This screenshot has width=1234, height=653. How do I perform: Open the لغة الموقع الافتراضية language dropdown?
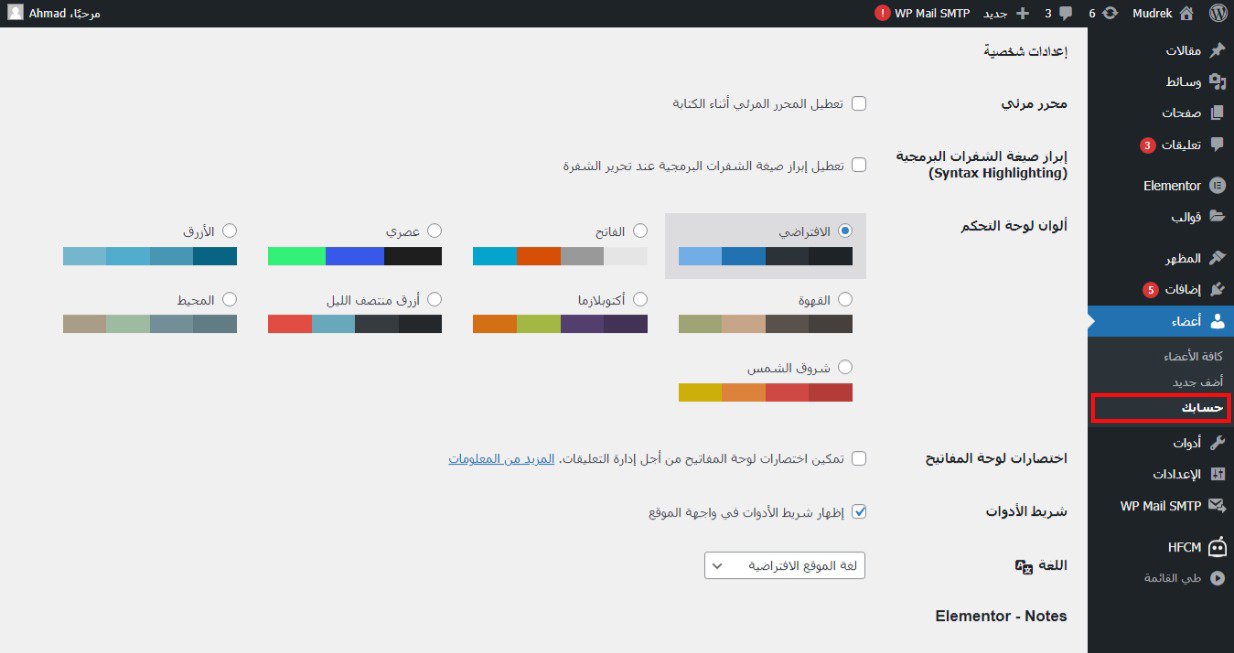(x=785, y=566)
